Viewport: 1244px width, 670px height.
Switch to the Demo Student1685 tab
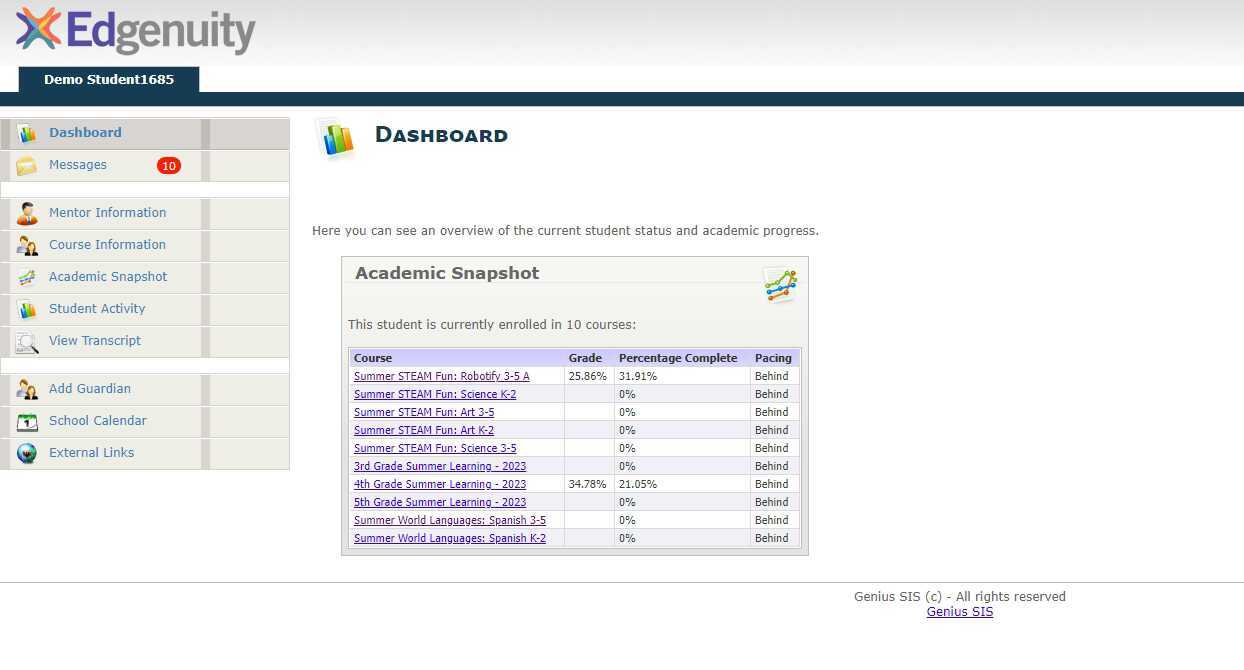pyautogui.click(x=108, y=79)
